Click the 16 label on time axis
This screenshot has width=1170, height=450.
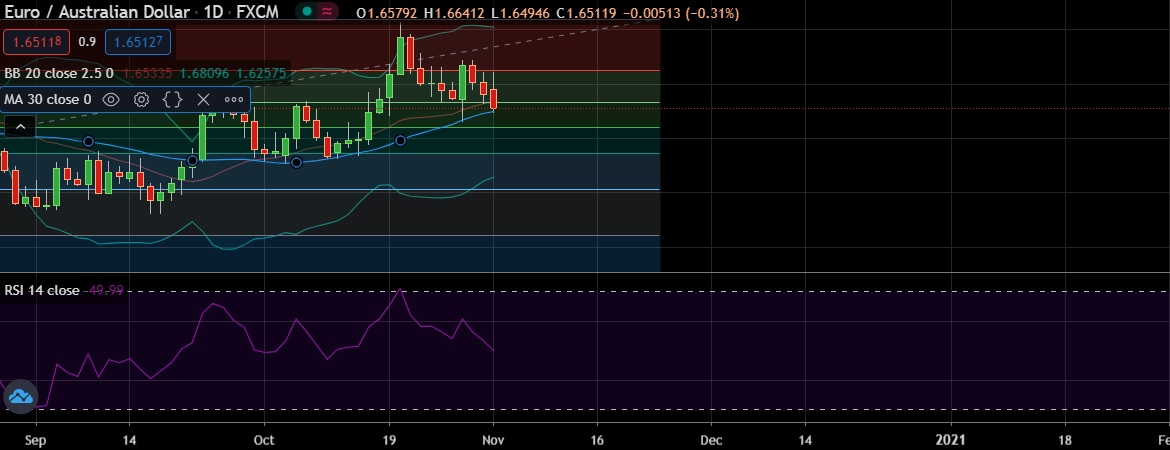(x=598, y=440)
